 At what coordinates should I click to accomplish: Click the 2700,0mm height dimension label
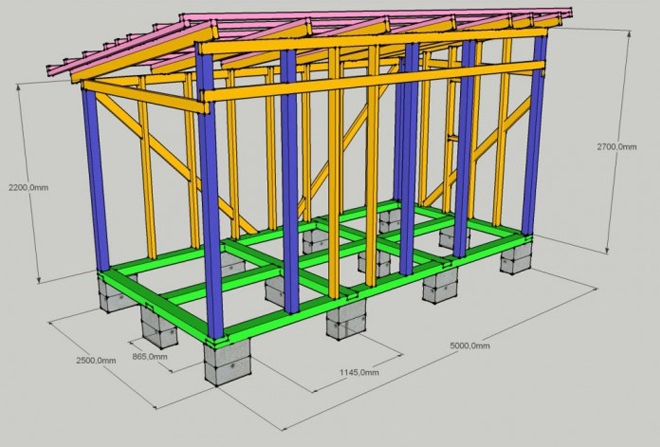[x=617, y=147]
